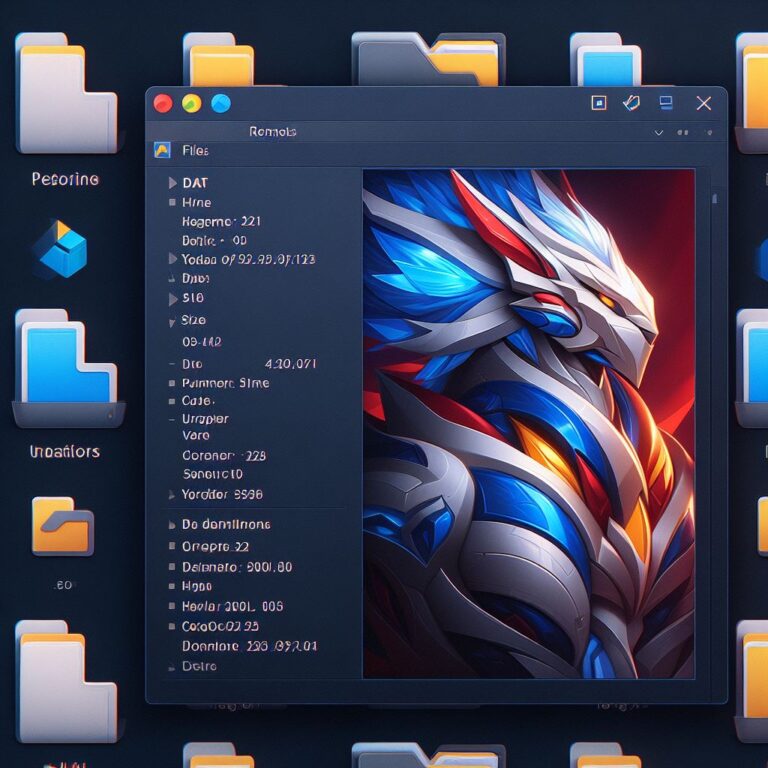Expand the DAT tree item arrow
This screenshot has height=768, width=768.
pos(172,183)
